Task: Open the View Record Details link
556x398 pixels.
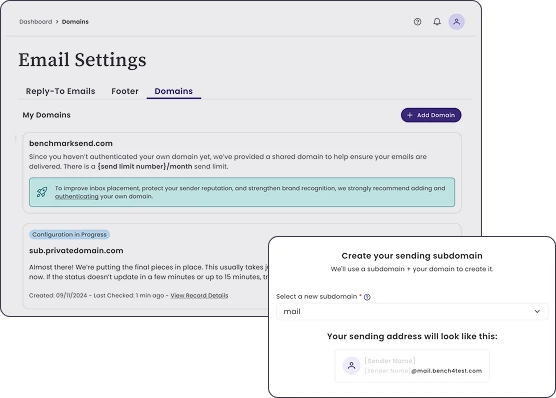Action: pyautogui.click(x=199, y=295)
